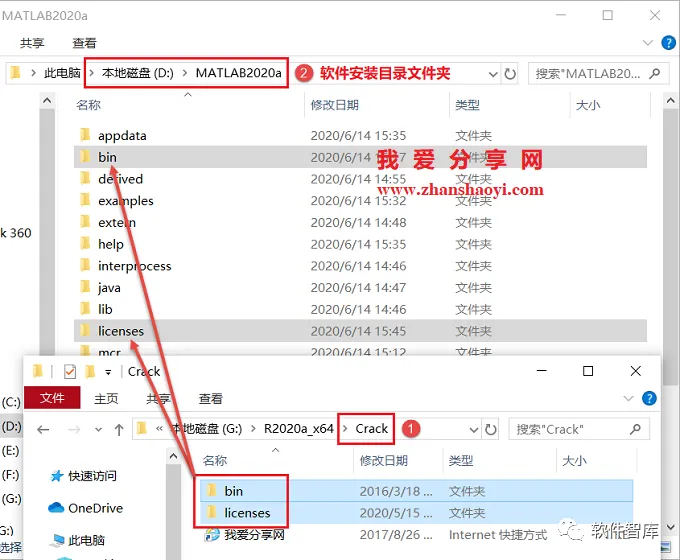This screenshot has height=560, width=680.
Task: Expand address history dropdown in MATLAB2020a window
Action: click(x=493, y=74)
